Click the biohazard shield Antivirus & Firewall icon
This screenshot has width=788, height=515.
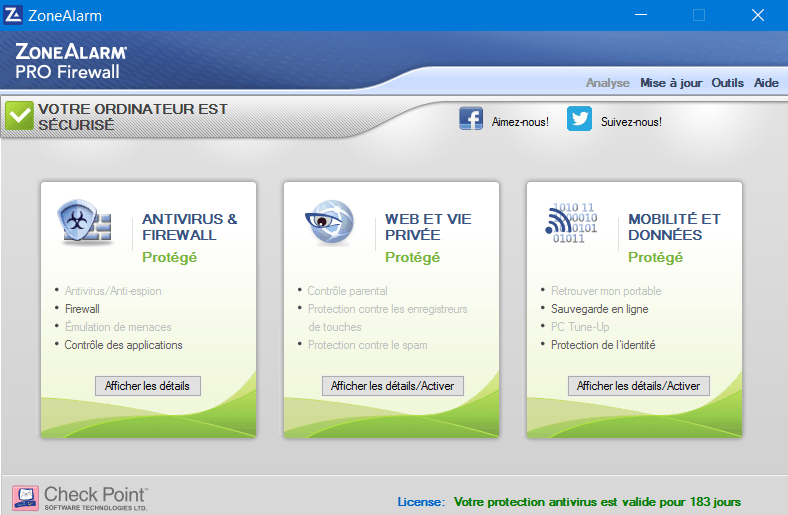point(85,222)
